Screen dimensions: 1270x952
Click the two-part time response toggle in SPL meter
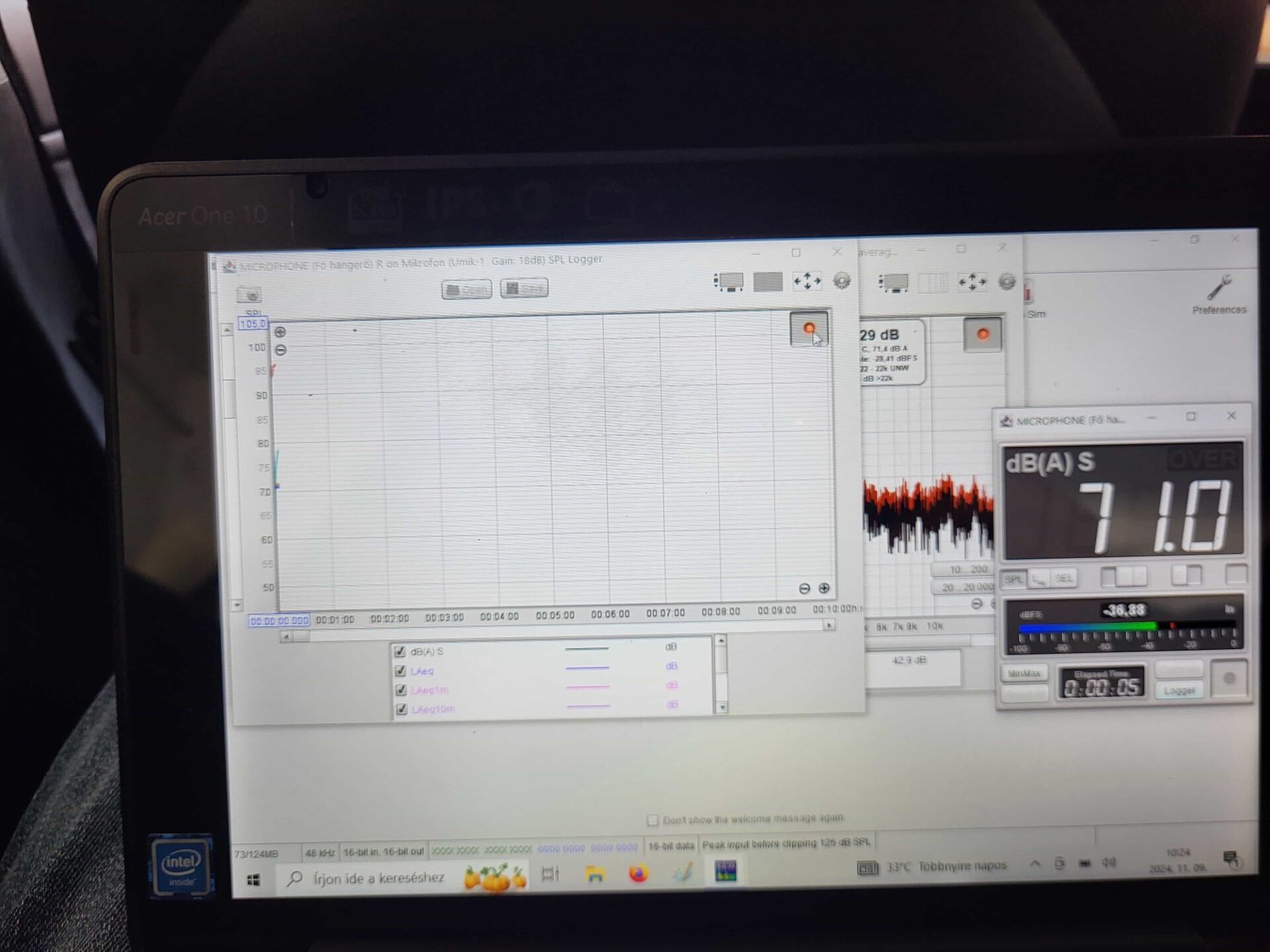pos(1187,575)
